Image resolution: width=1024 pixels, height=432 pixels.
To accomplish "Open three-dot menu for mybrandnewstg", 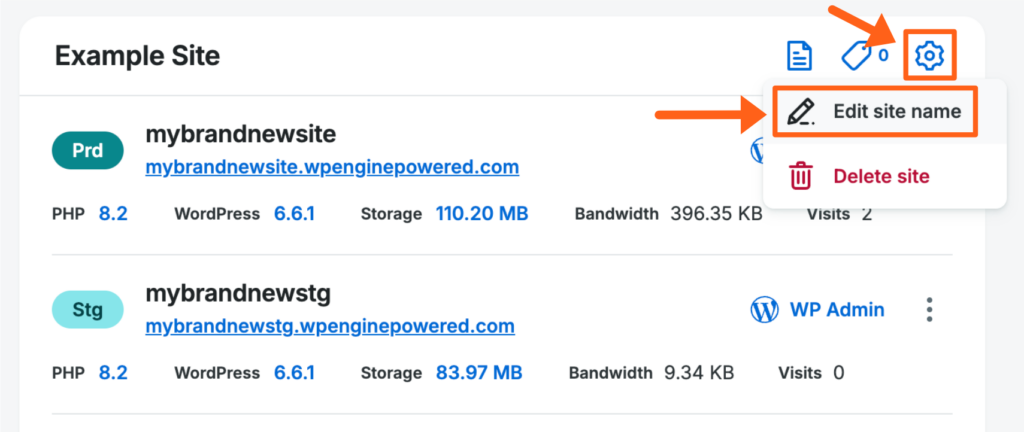I will click(x=930, y=310).
